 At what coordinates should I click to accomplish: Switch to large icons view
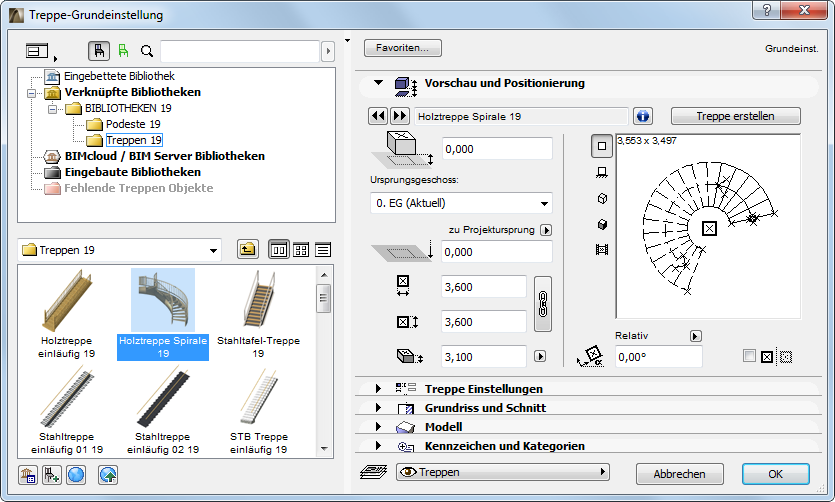pyautogui.click(x=279, y=250)
